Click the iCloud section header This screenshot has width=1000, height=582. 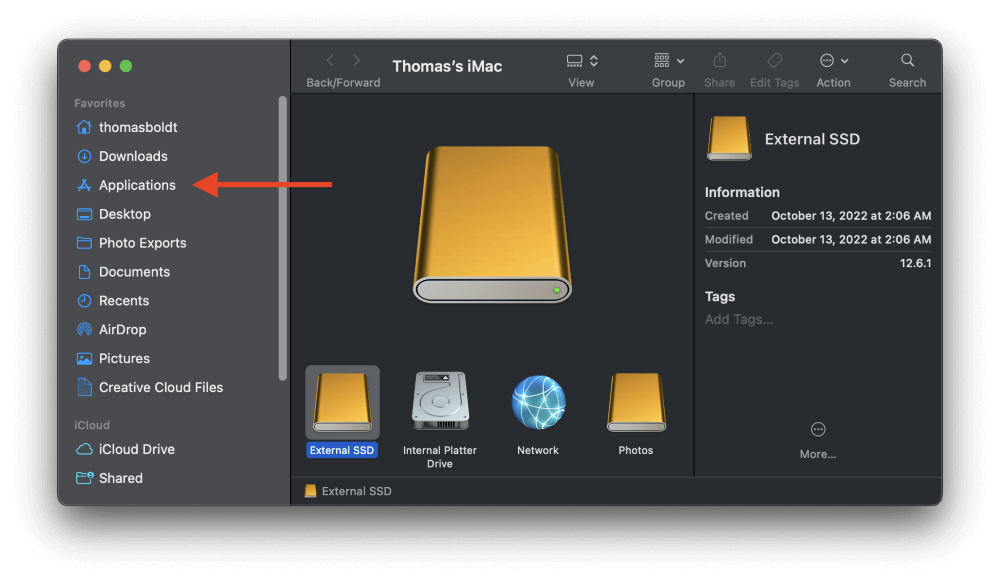pos(92,425)
